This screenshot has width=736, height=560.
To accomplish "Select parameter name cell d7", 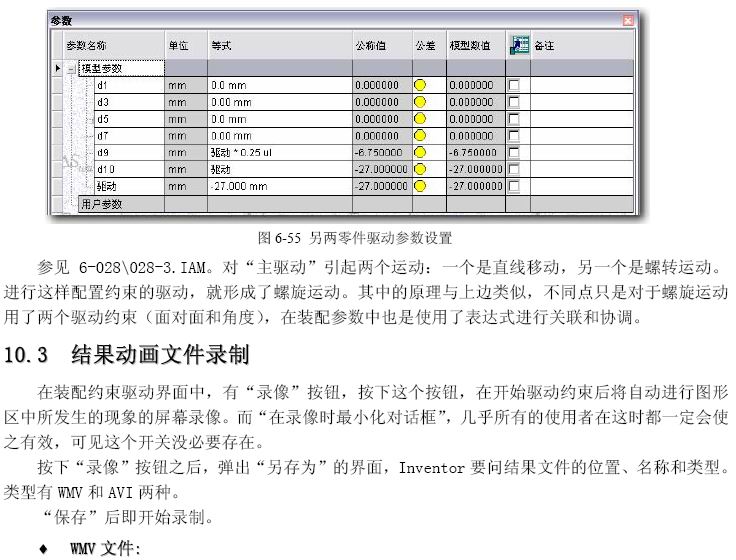I will [130, 136].
